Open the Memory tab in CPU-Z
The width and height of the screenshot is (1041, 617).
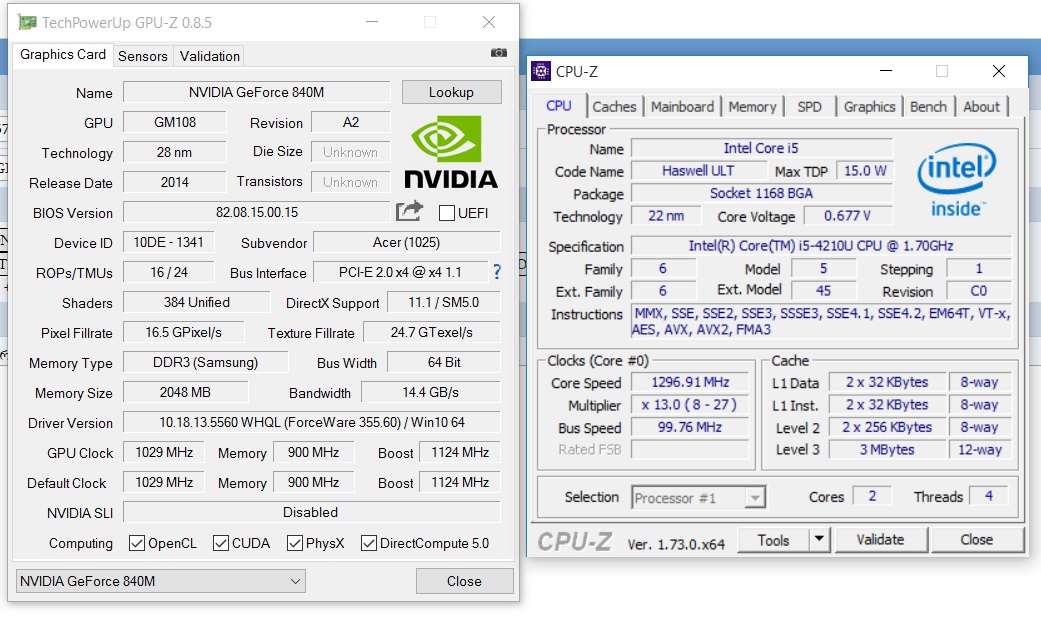752,106
